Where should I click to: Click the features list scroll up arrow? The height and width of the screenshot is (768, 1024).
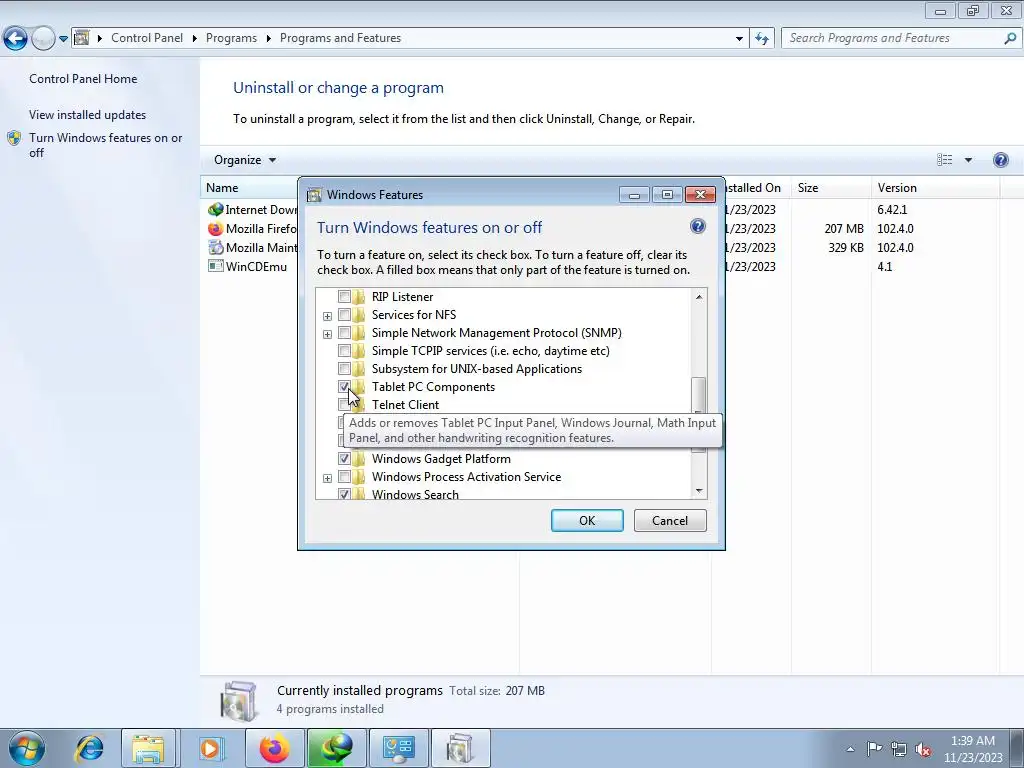(699, 297)
